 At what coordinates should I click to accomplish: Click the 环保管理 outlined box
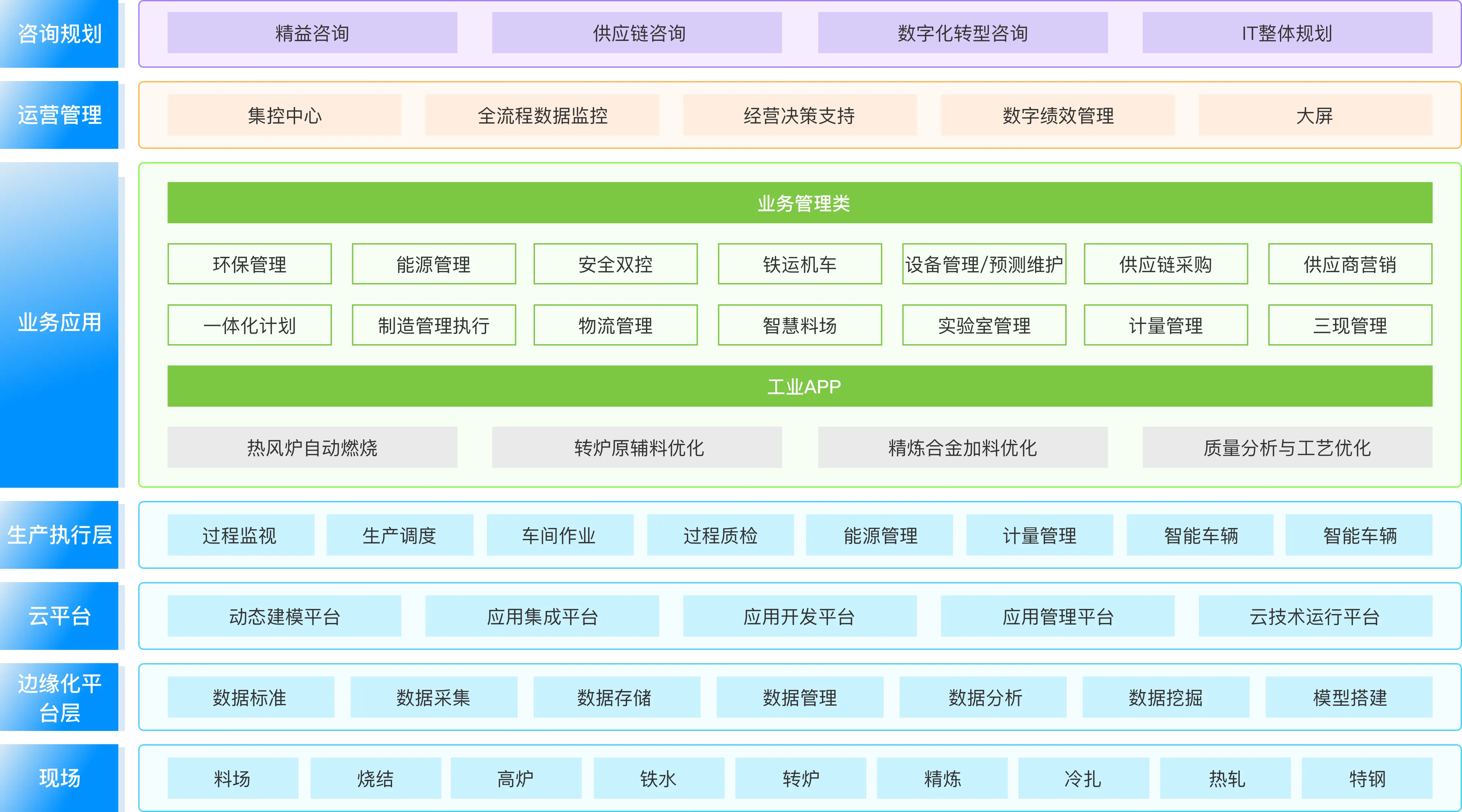coord(250,264)
